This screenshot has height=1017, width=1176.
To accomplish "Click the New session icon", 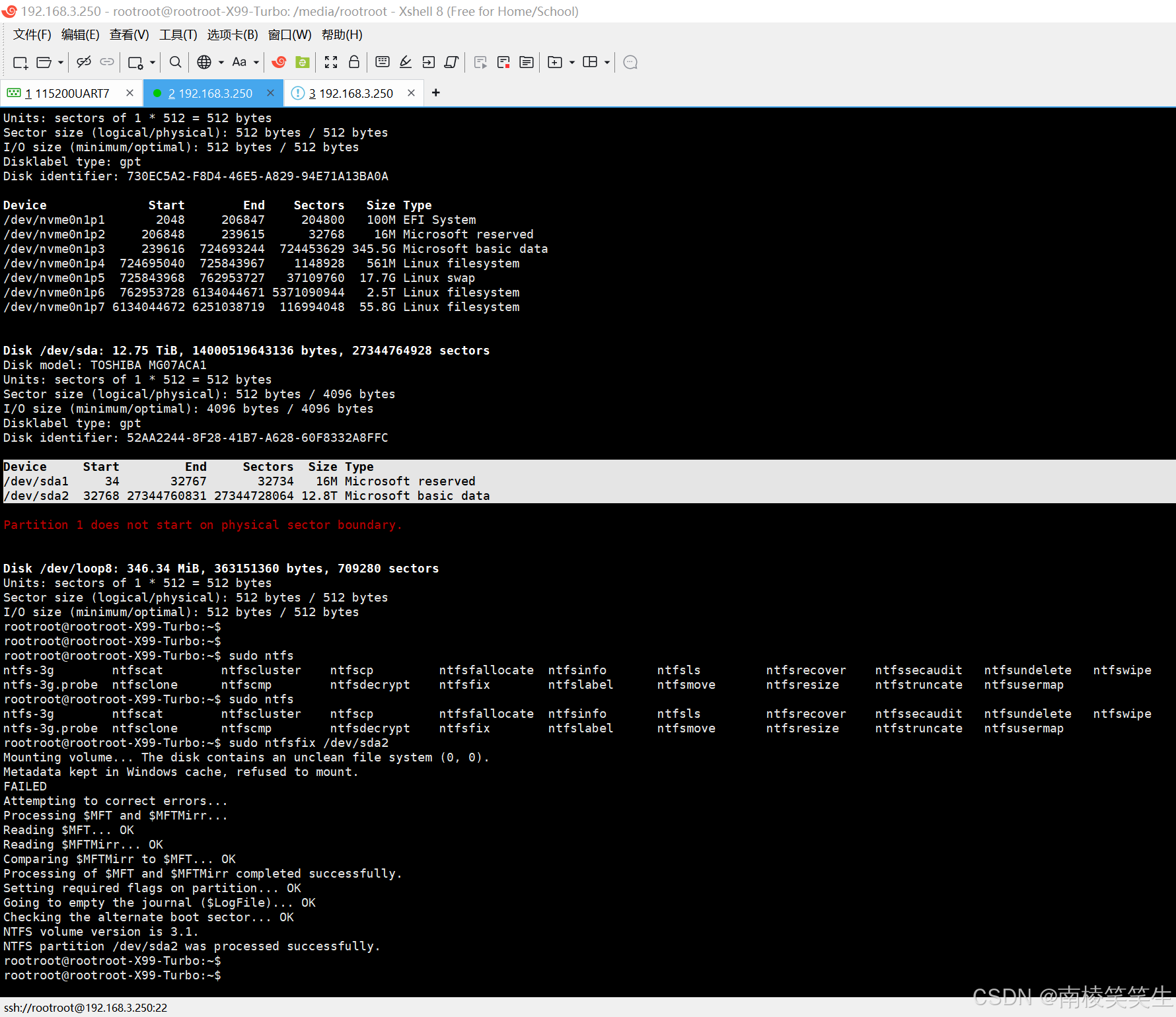I will (x=20, y=62).
